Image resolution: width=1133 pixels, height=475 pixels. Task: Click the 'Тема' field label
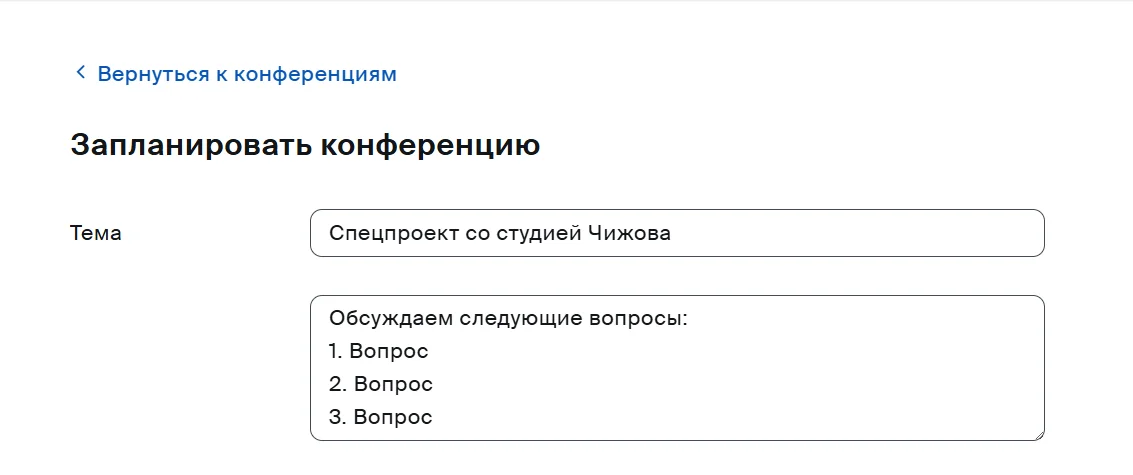(96, 233)
